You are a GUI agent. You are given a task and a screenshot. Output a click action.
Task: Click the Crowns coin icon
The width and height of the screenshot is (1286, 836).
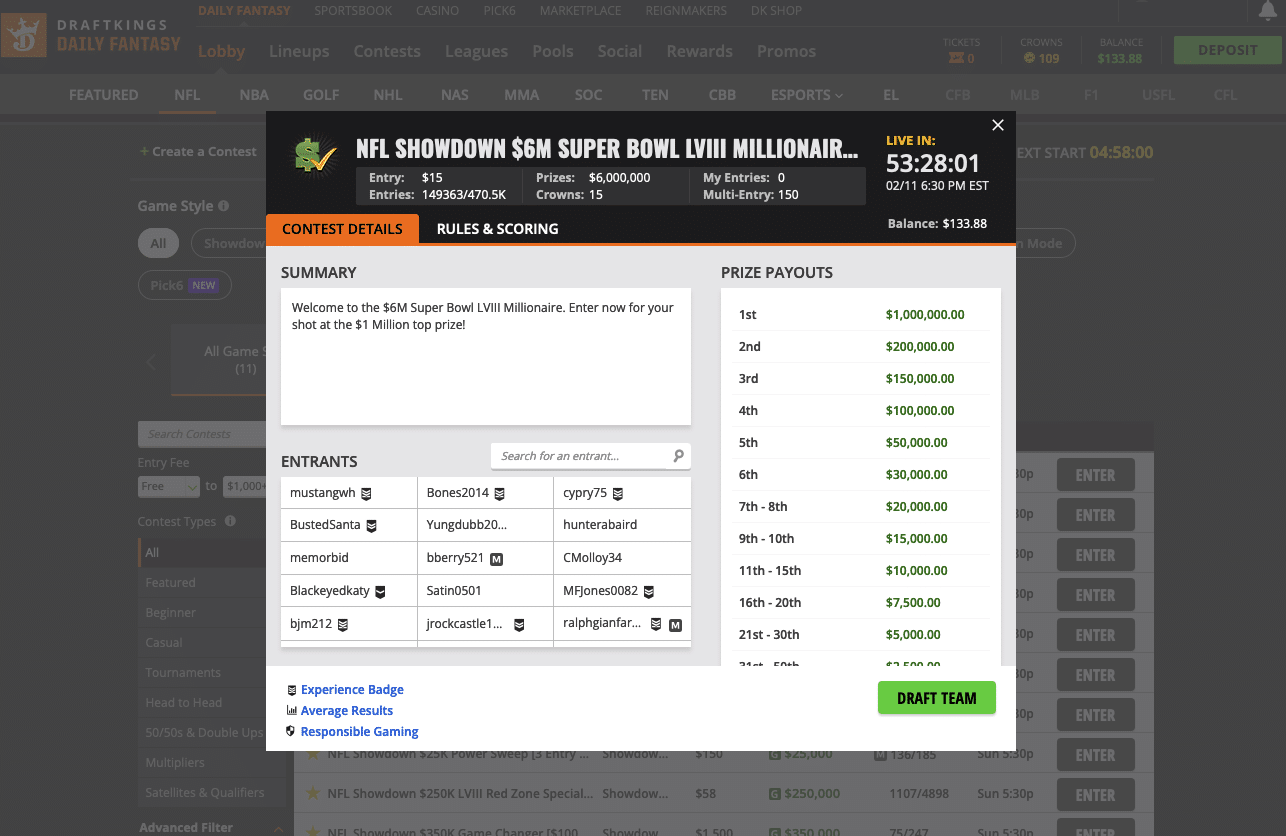[1029, 58]
